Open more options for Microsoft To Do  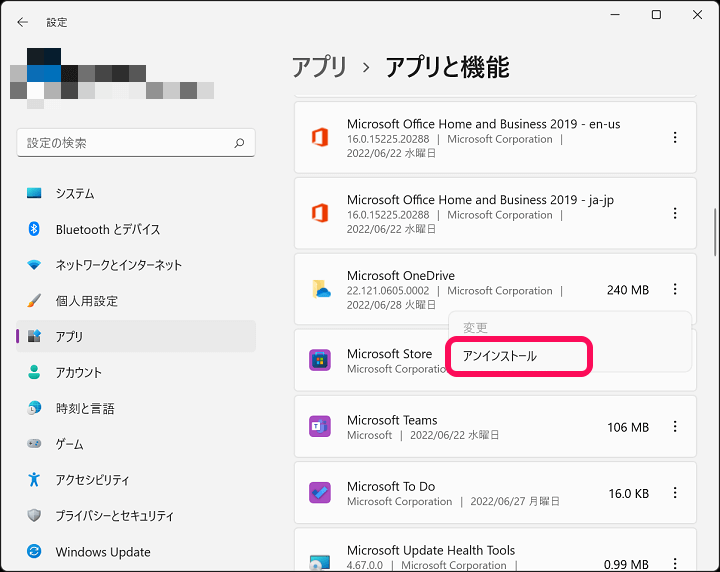675,493
